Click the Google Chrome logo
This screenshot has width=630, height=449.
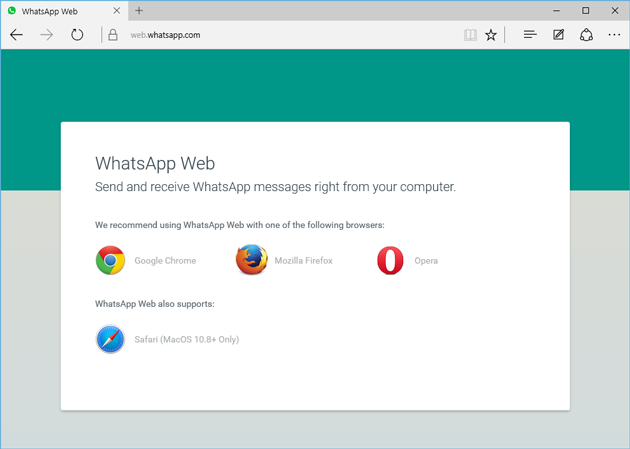tap(110, 260)
